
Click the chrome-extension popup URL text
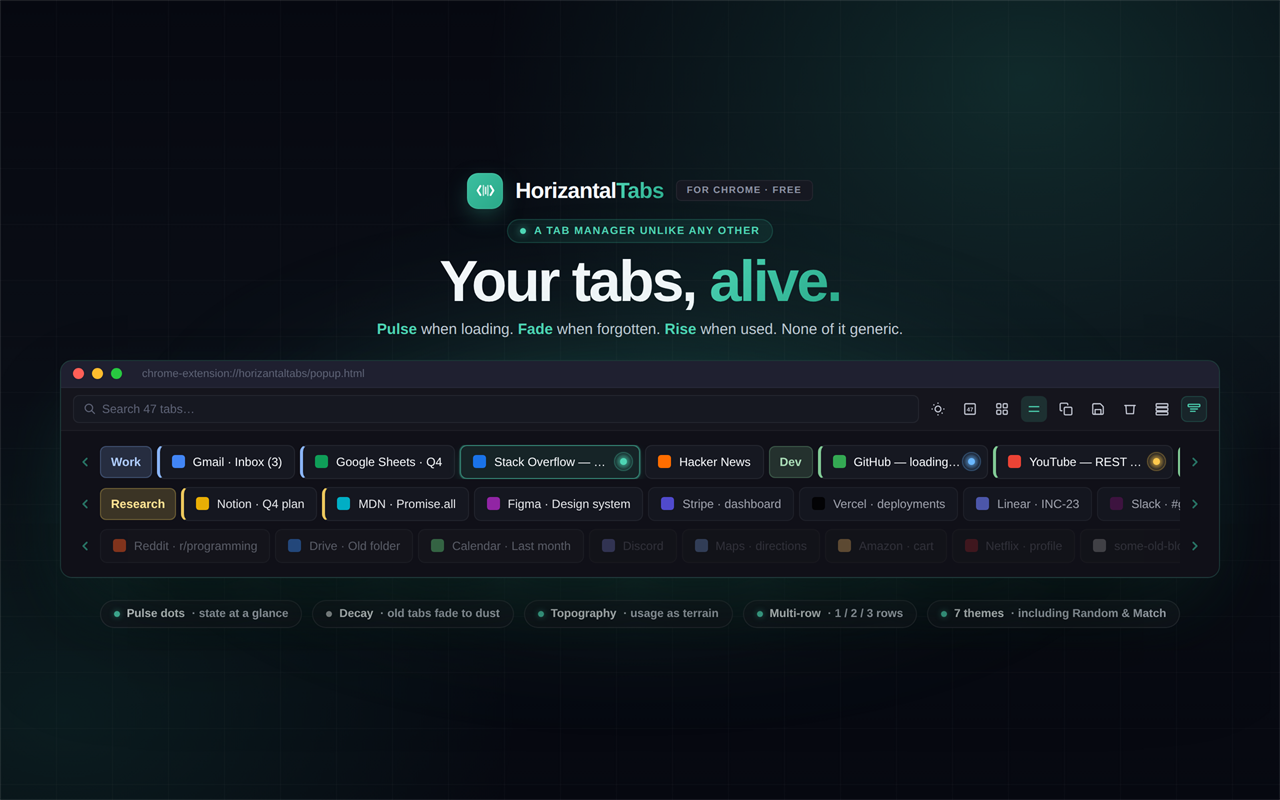point(253,374)
